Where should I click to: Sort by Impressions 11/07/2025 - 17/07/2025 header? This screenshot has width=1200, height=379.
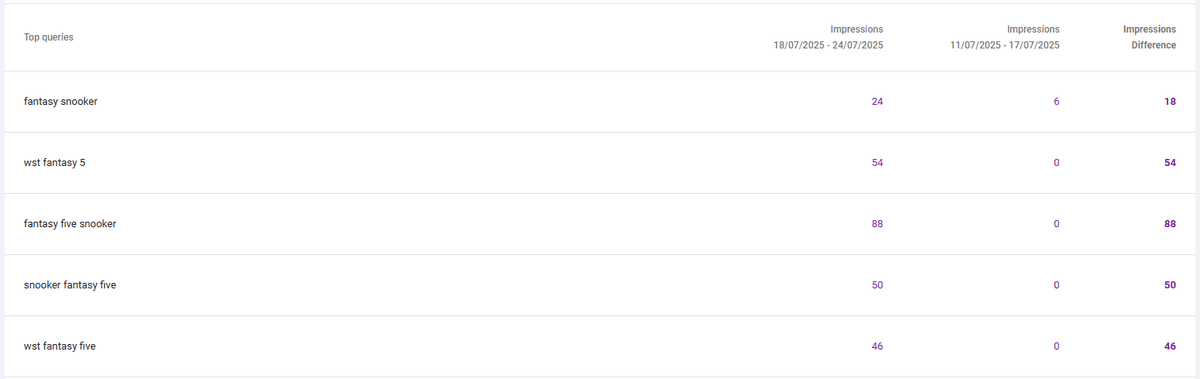(1005, 37)
